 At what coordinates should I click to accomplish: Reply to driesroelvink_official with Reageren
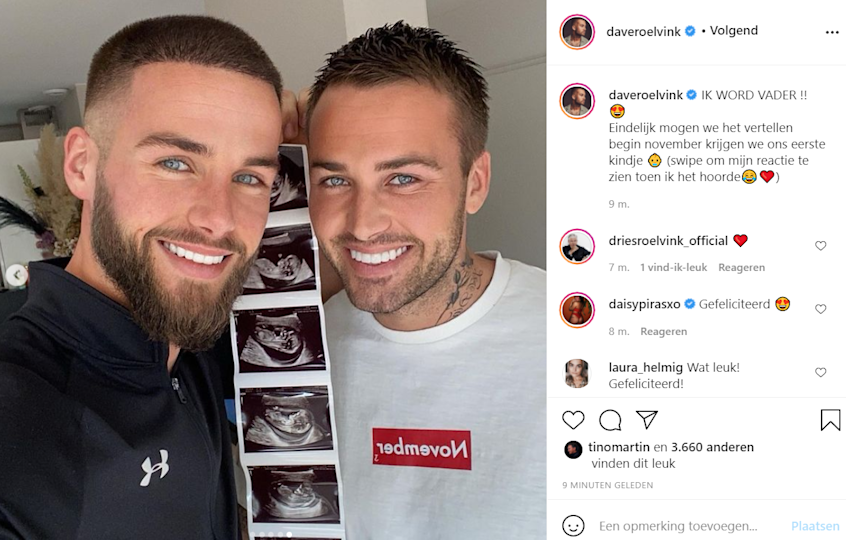point(741,268)
